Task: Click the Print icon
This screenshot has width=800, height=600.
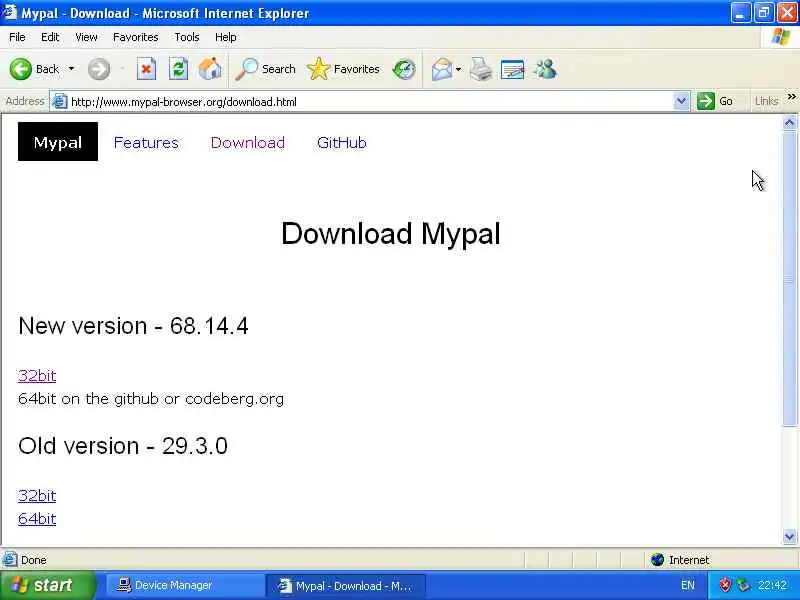Action: (x=481, y=69)
